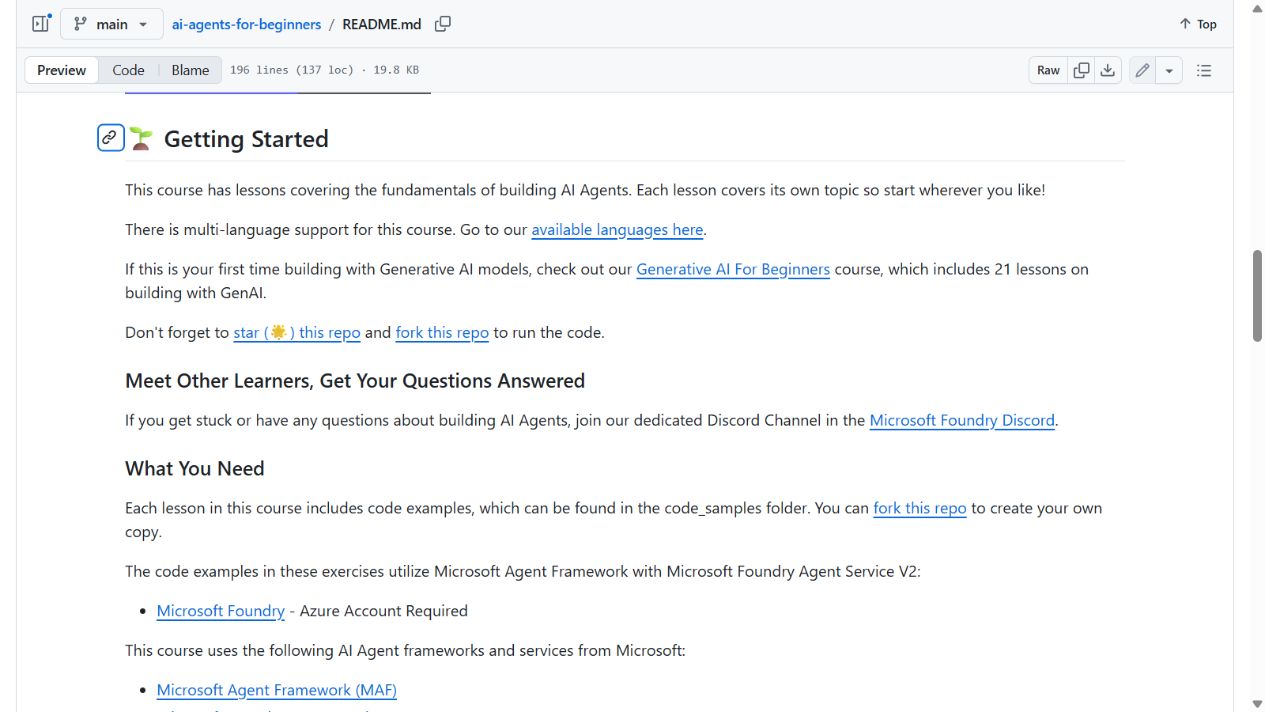Click the scrollbar up arrow
1265x712 pixels.
coord(1257,8)
